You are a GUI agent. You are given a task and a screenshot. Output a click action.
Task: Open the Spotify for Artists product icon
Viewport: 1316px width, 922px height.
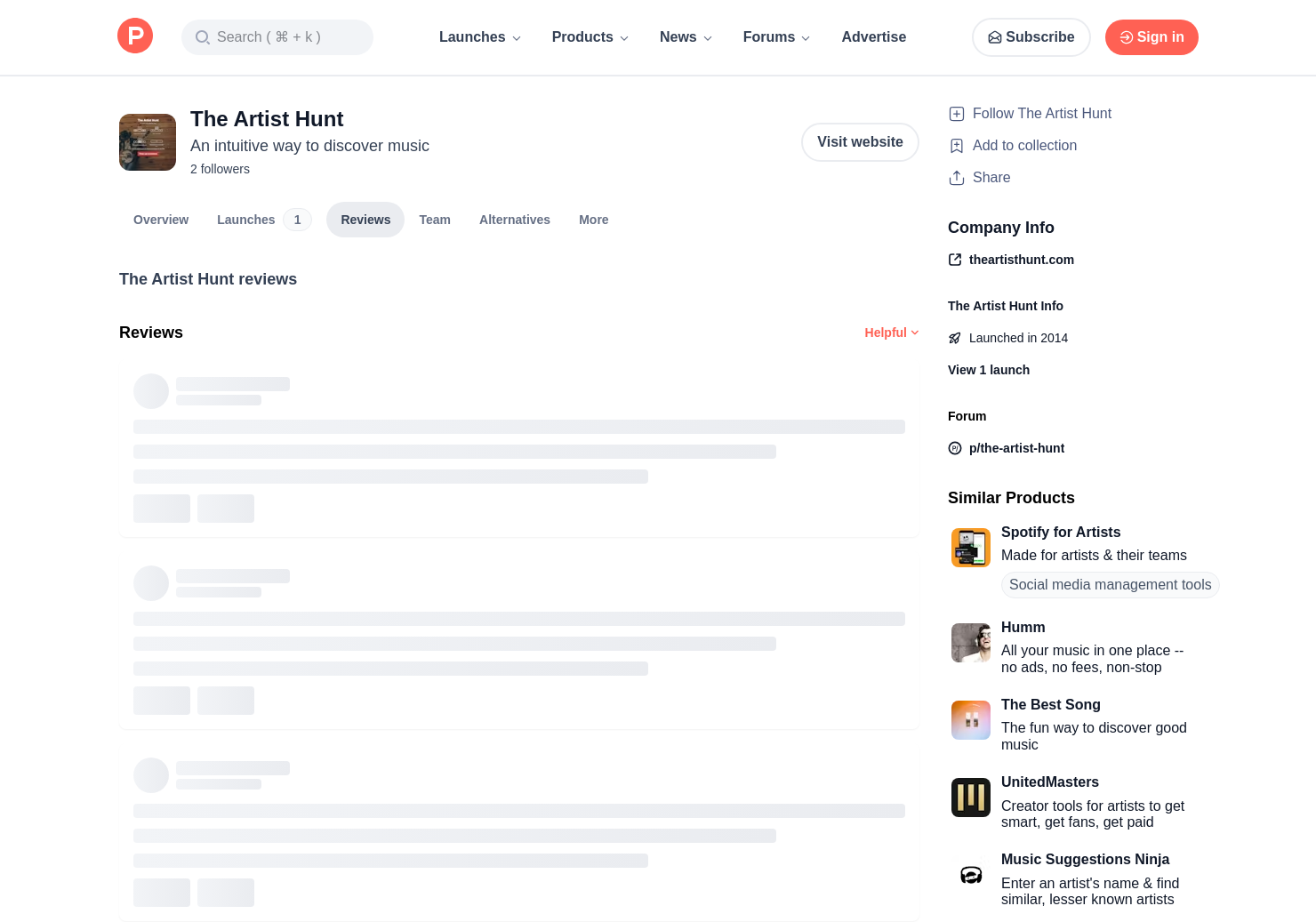pos(970,548)
